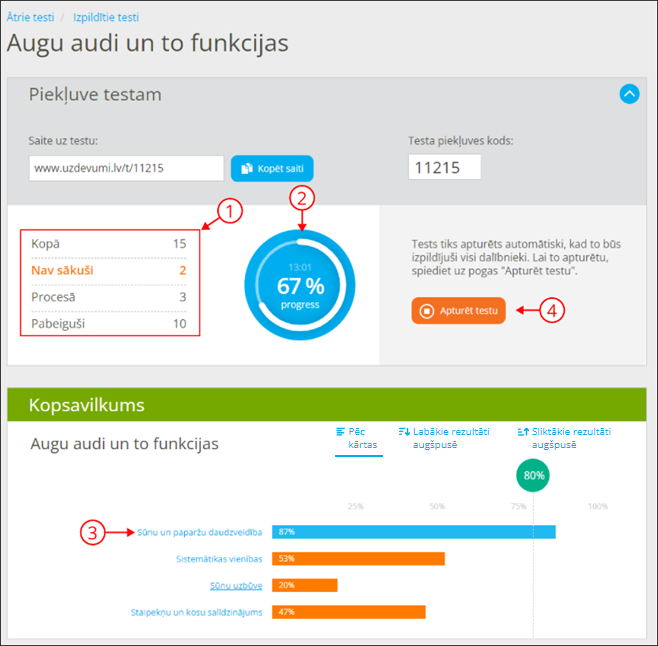Click the Kopsavilkums green header
The height and width of the screenshot is (646, 658).
coord(326,405)
